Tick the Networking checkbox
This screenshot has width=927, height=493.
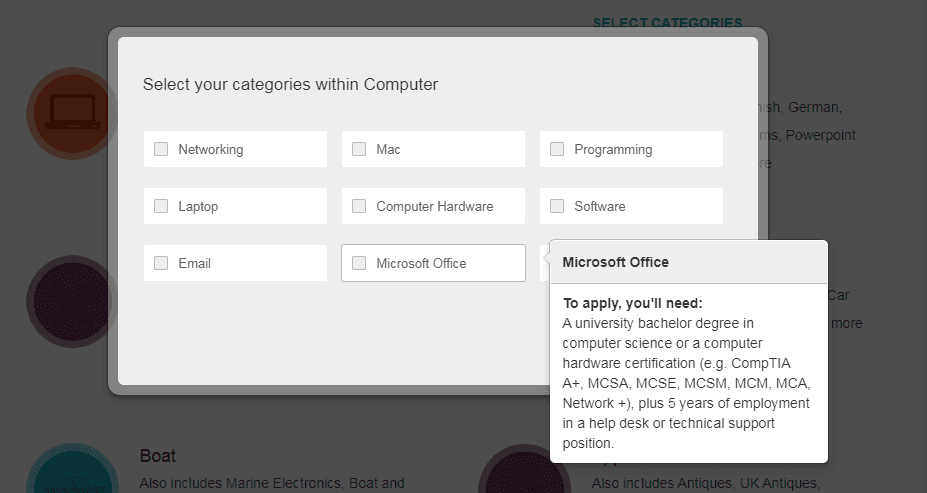pyautogui.click(x=161, y=149)
